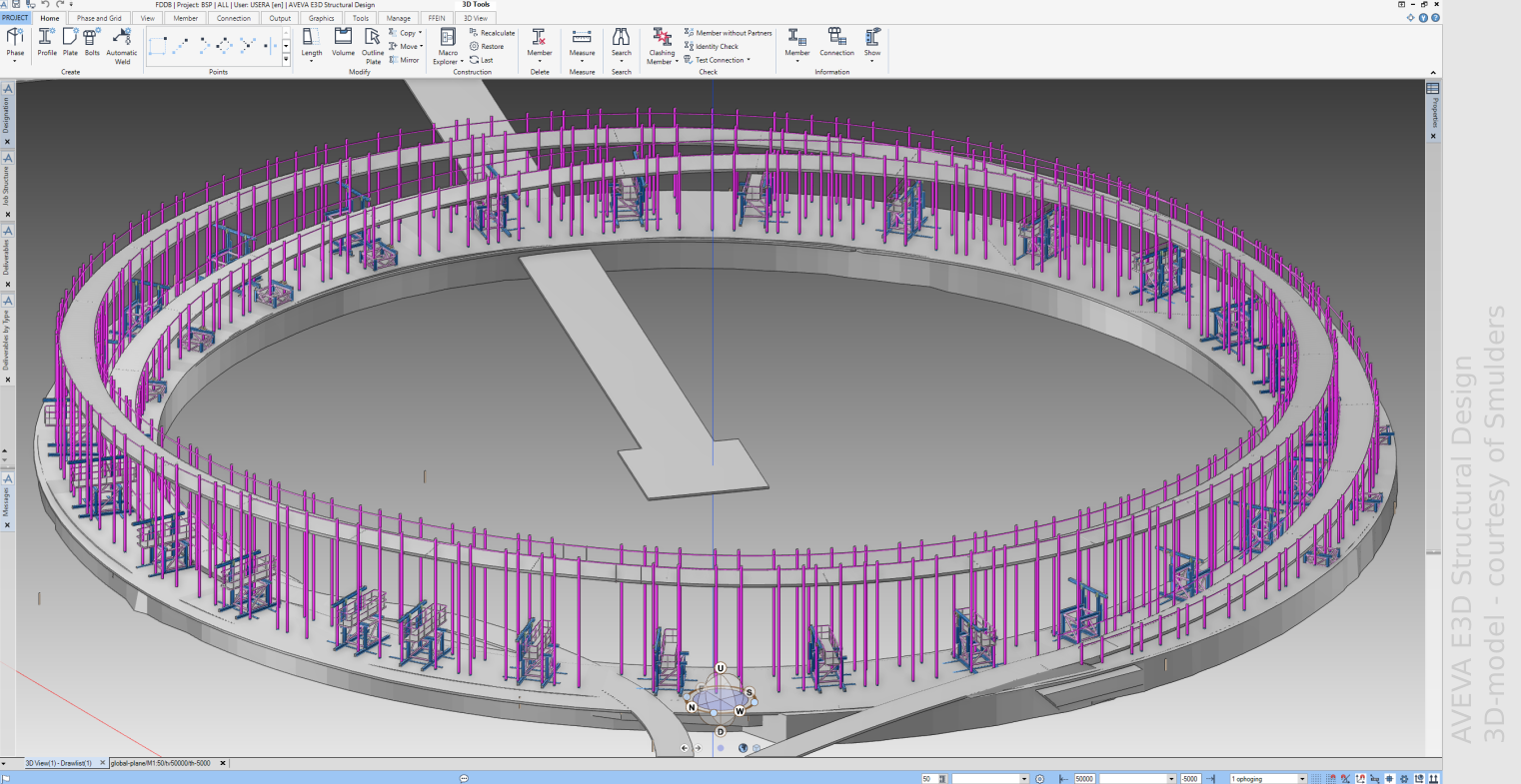Screen dimensions: 1521x784
Task: Select the vertical line point pattern
Action: (271, 46)
